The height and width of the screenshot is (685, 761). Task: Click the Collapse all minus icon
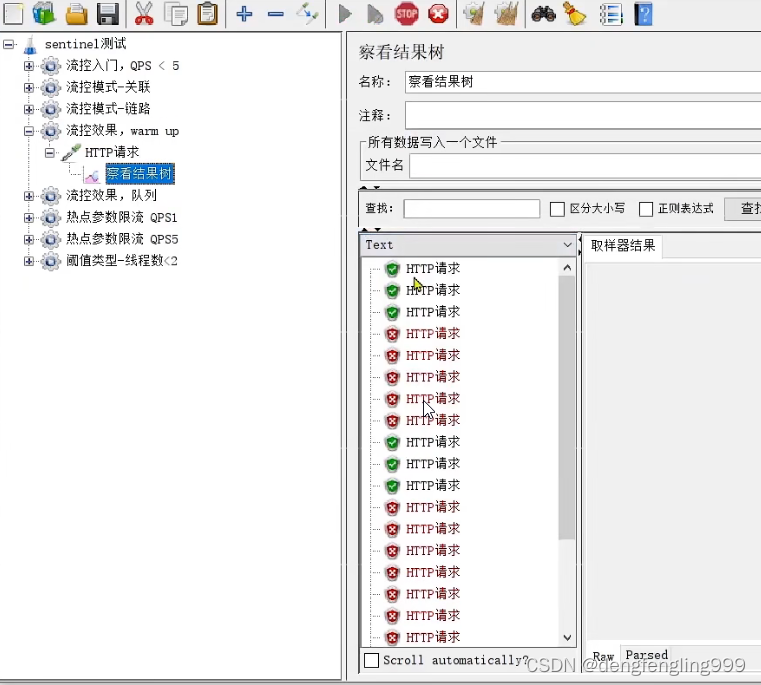click(x=276, y=14)
